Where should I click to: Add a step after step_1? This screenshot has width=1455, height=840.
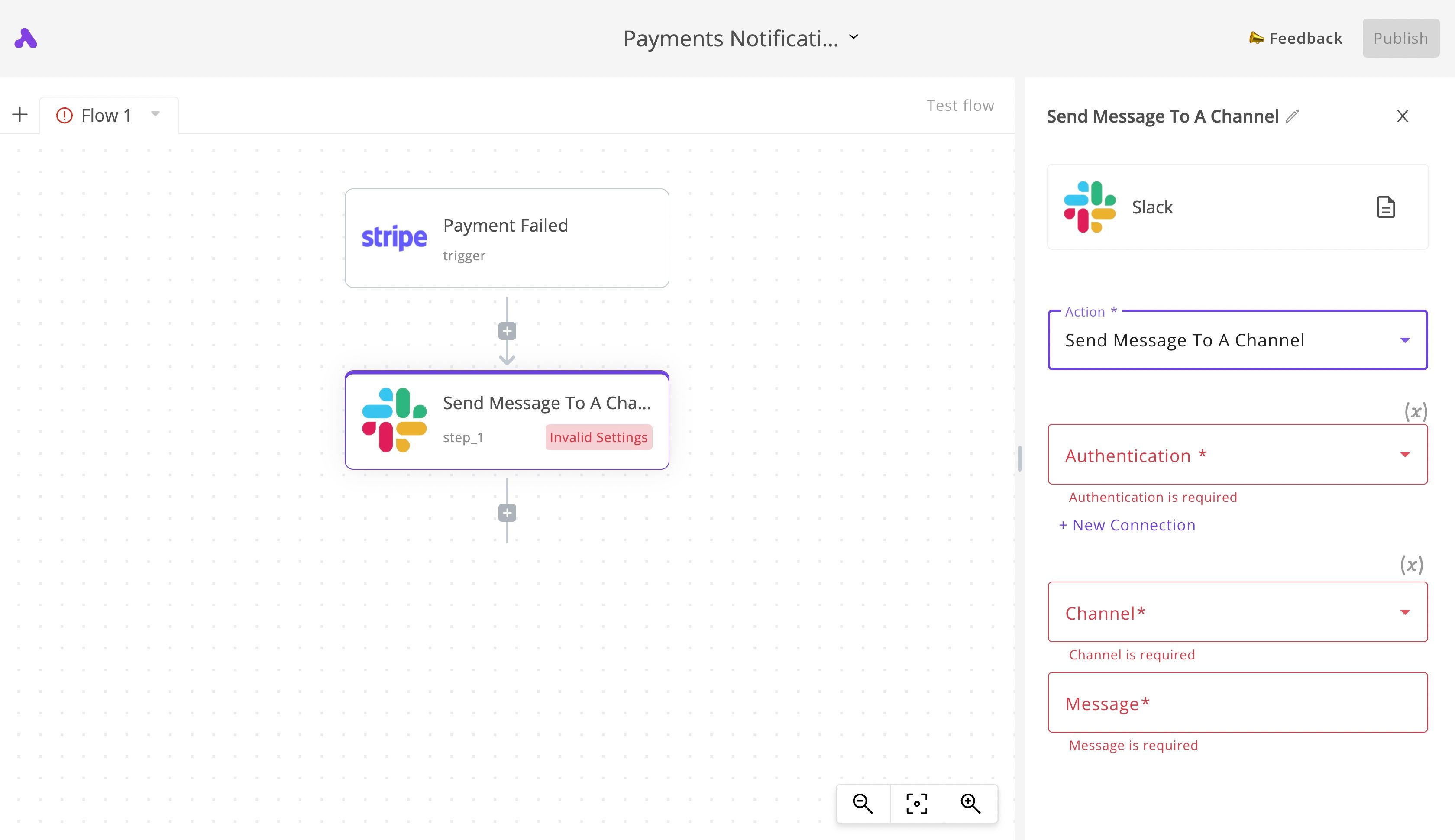507,513
